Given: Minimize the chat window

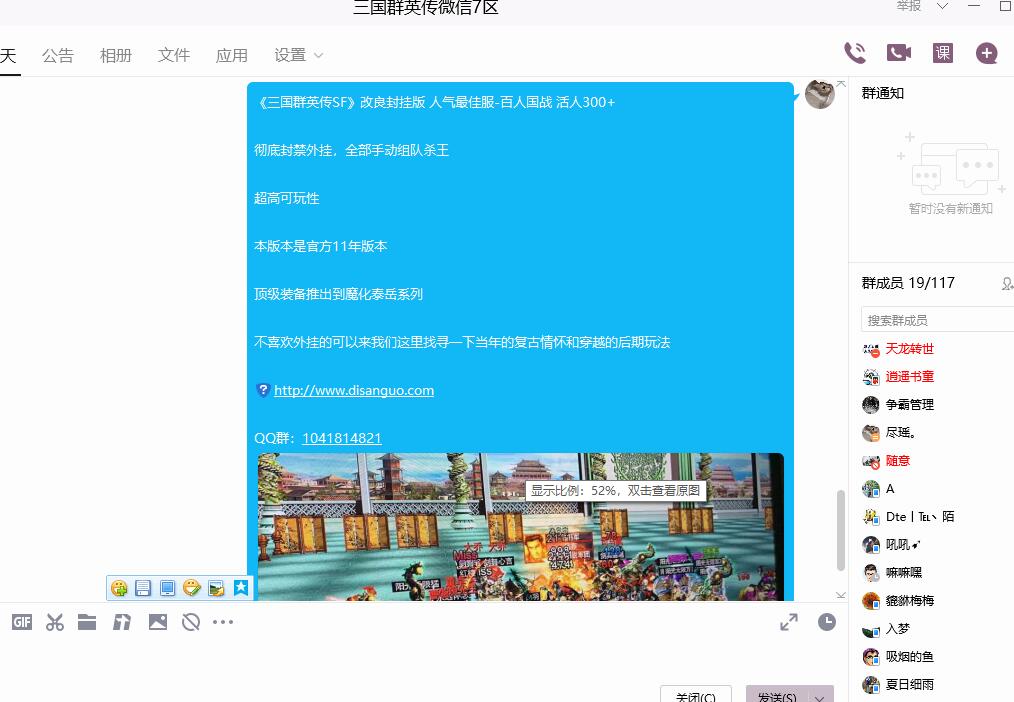Looking at the screenshot, I should (974, 6).
